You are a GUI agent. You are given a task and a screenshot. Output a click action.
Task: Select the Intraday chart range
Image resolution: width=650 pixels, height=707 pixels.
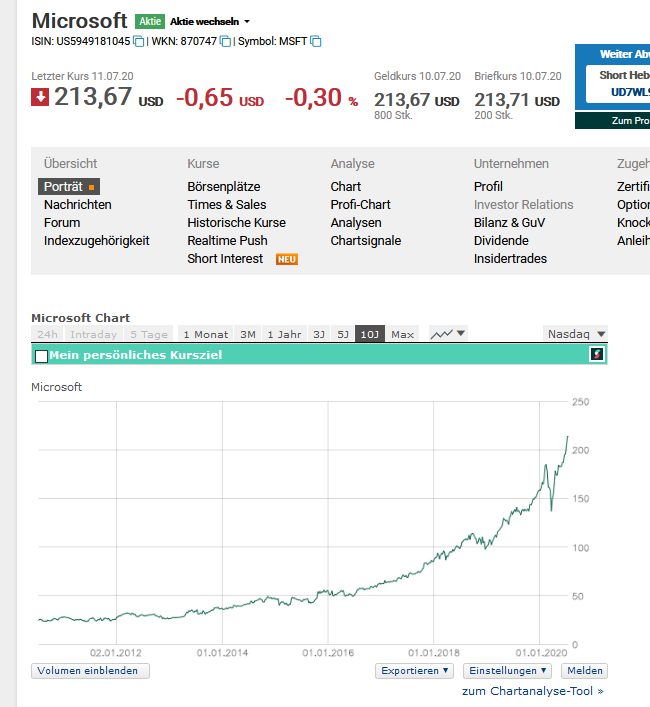tap(93, 334)
